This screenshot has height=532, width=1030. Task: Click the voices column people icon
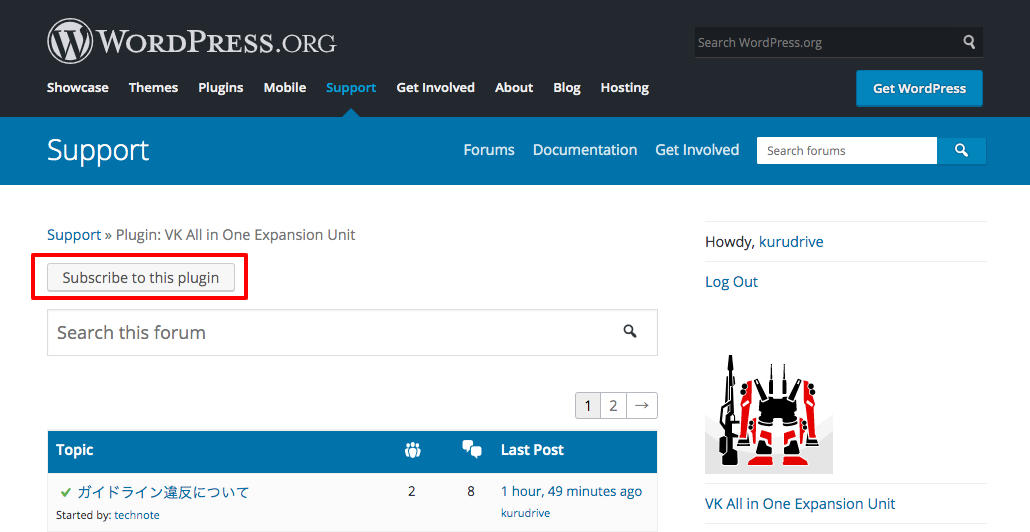point(412,450)
